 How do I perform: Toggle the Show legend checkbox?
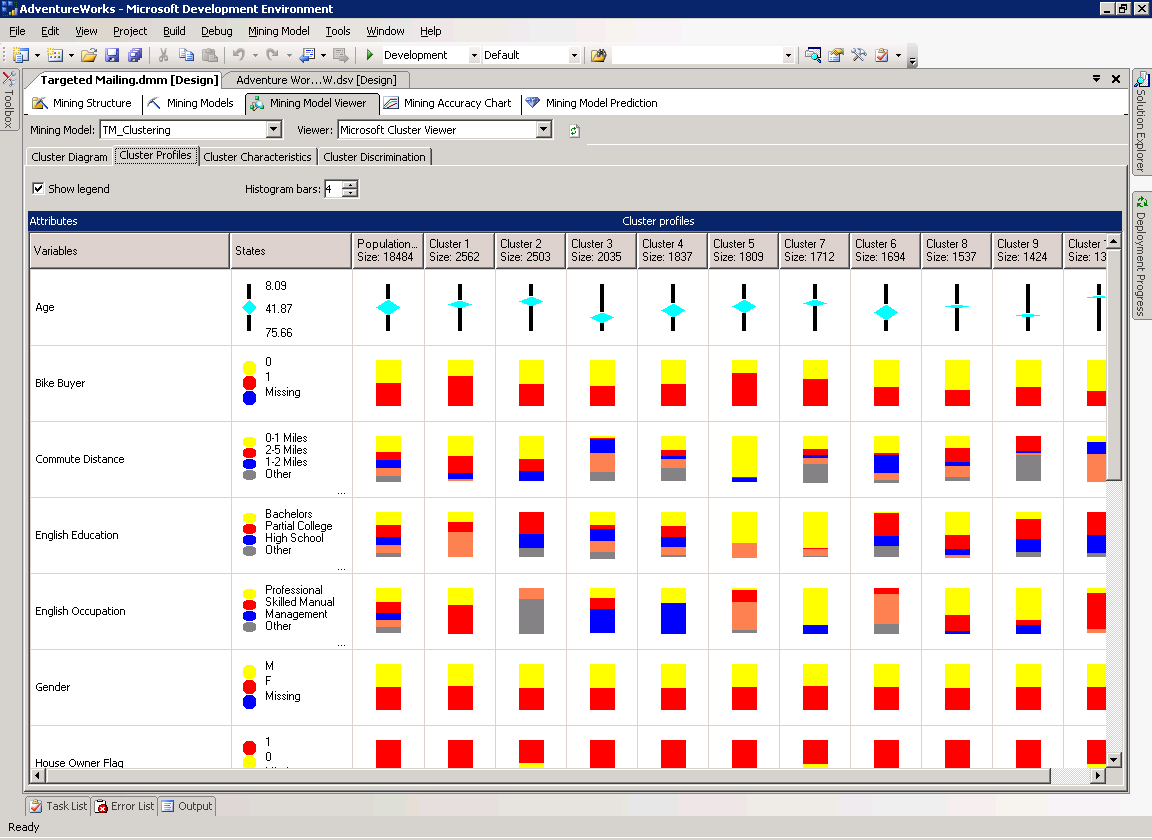tap(38, 189)
